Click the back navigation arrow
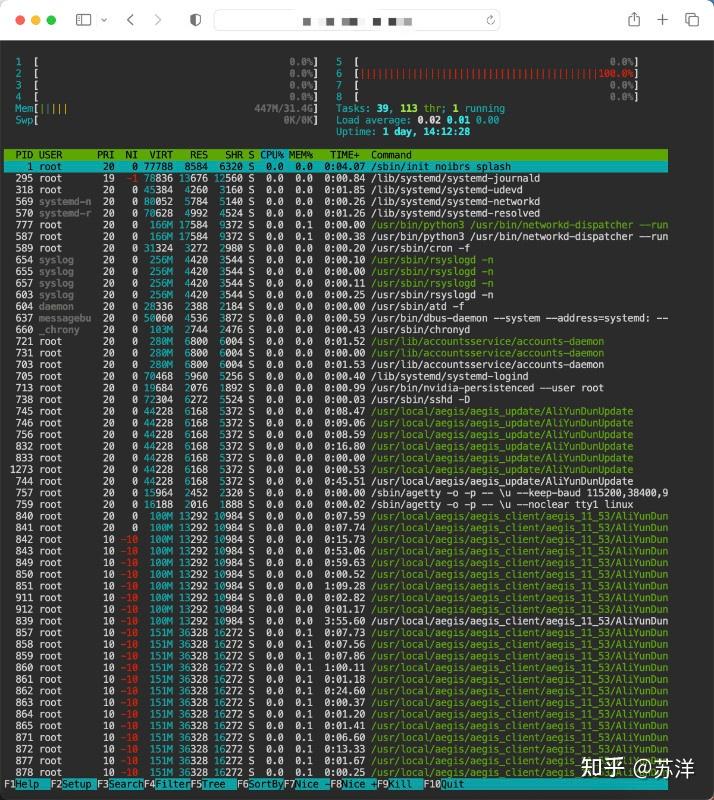Viewport: 714px width, 800px height. click(x=129, y=20)
